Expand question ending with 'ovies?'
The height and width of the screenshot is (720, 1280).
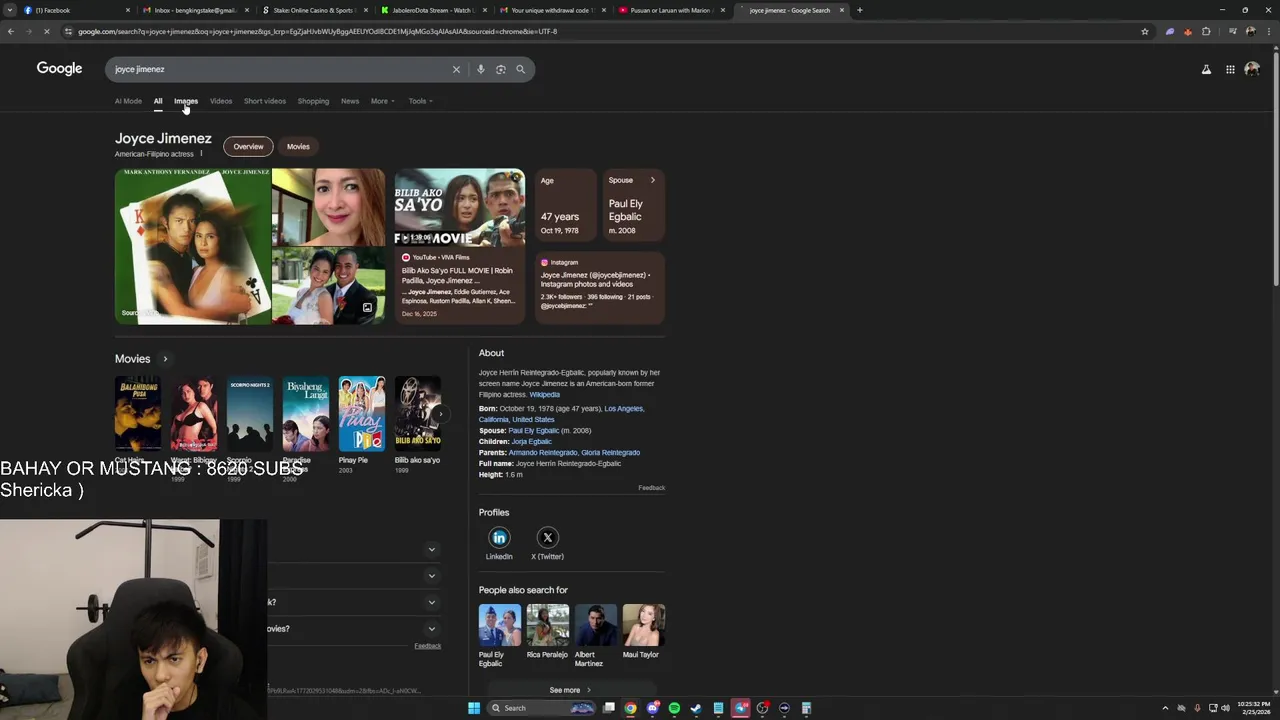tap(432, 629)
